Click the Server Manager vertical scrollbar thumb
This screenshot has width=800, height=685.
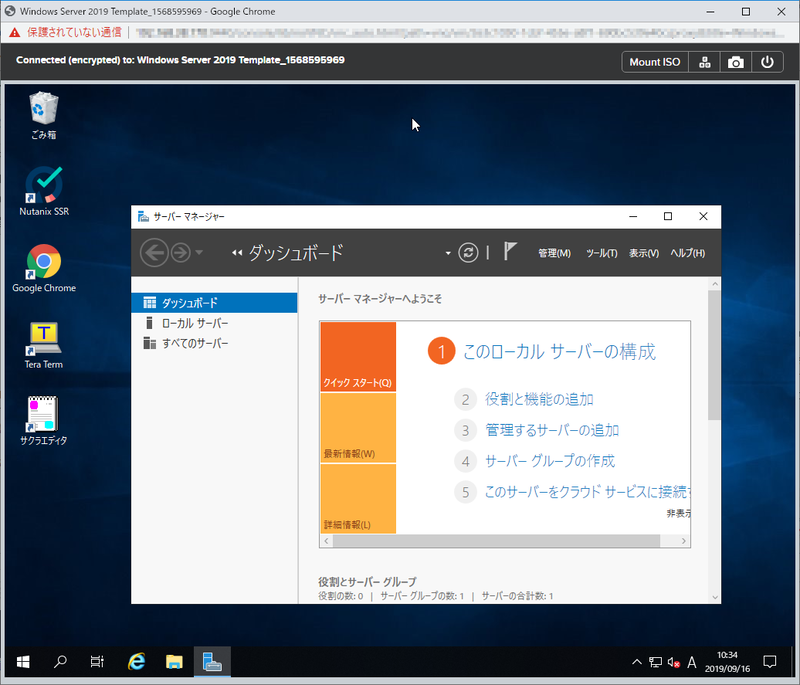coord(714,355)
